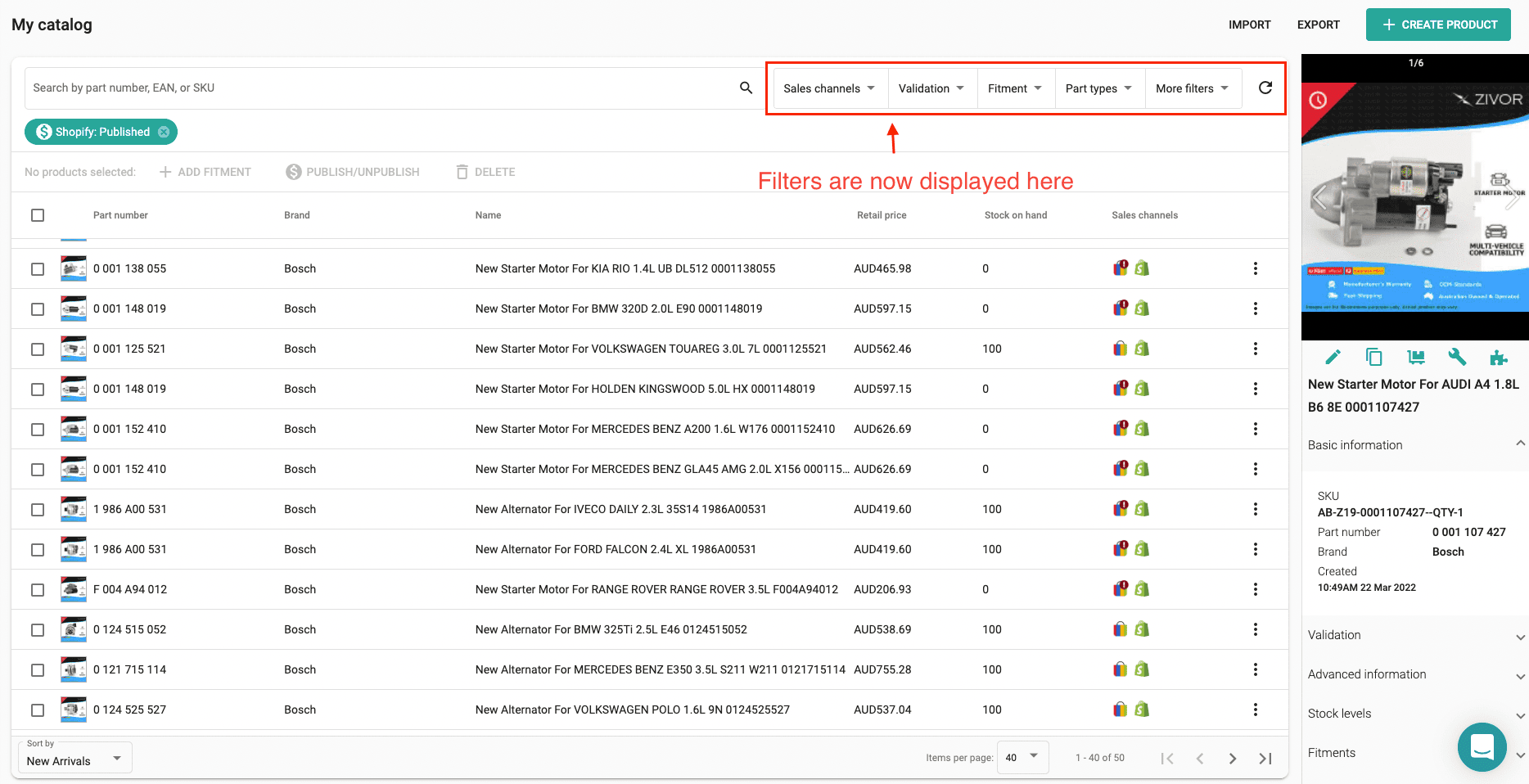1529x784 pixels.
Task: Open "New Alternator For MERCEDES BENZ E350" product
Action: (x=660, y=669)
